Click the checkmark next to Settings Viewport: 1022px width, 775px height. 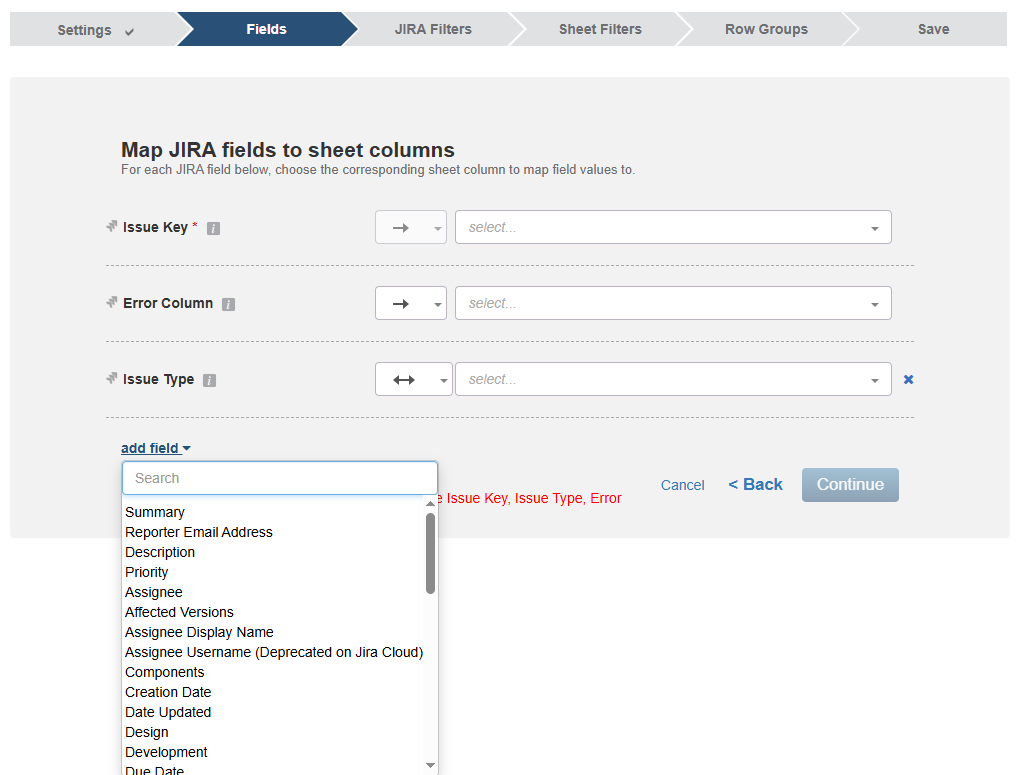coord(128,30)
